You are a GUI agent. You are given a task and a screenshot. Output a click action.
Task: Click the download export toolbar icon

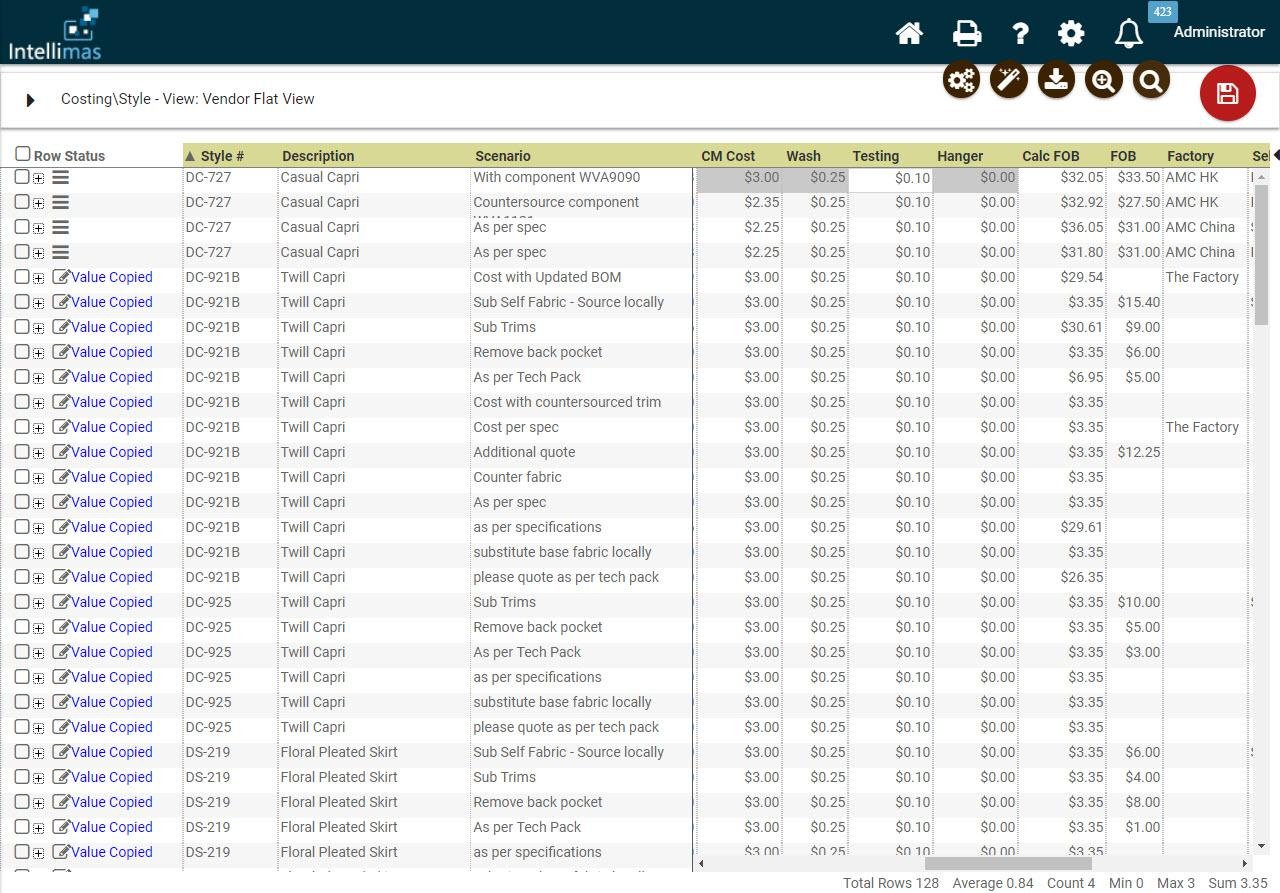click(x=1056, y=80)
